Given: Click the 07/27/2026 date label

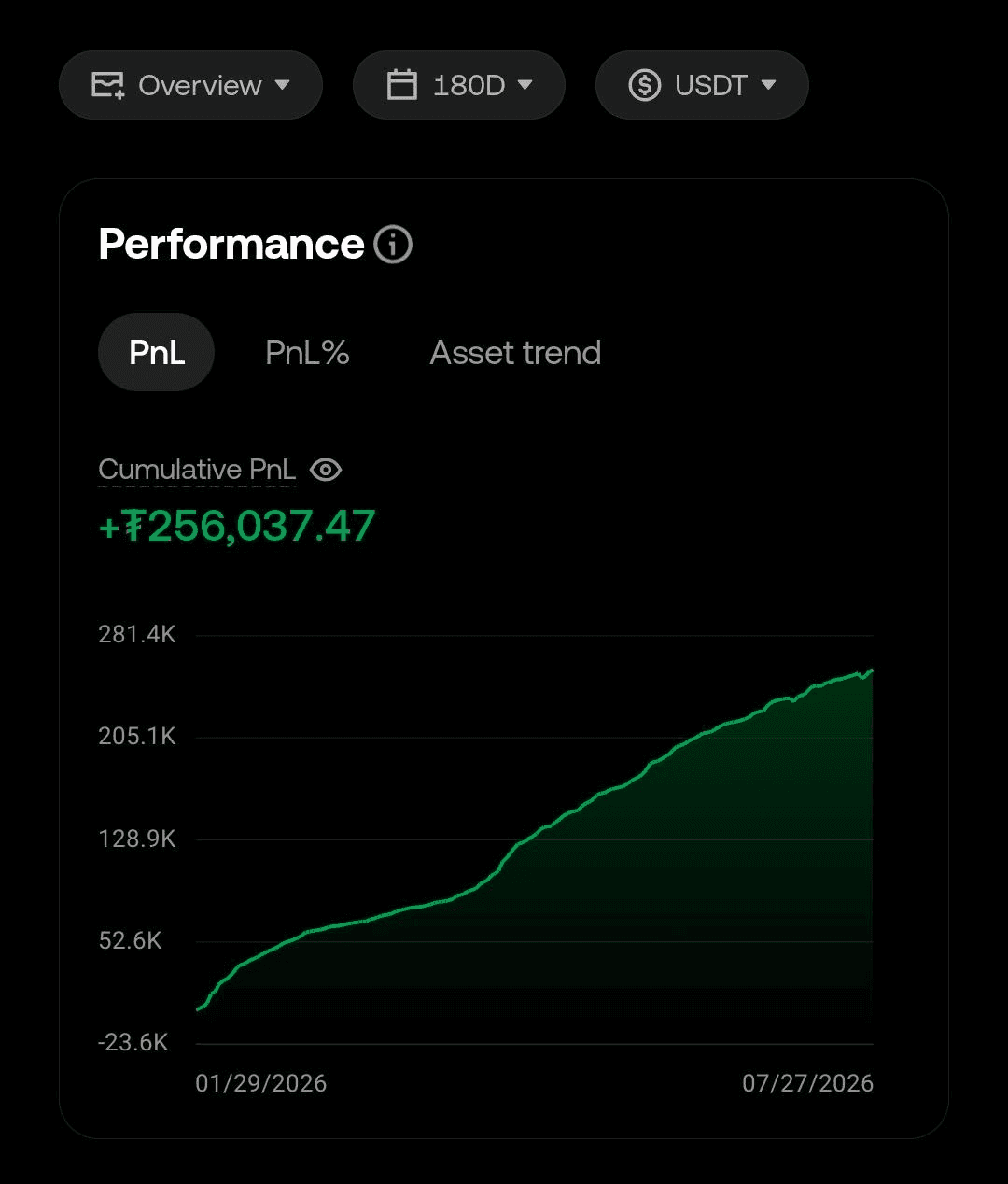Looking at the screenshot, I should 808,1083.
